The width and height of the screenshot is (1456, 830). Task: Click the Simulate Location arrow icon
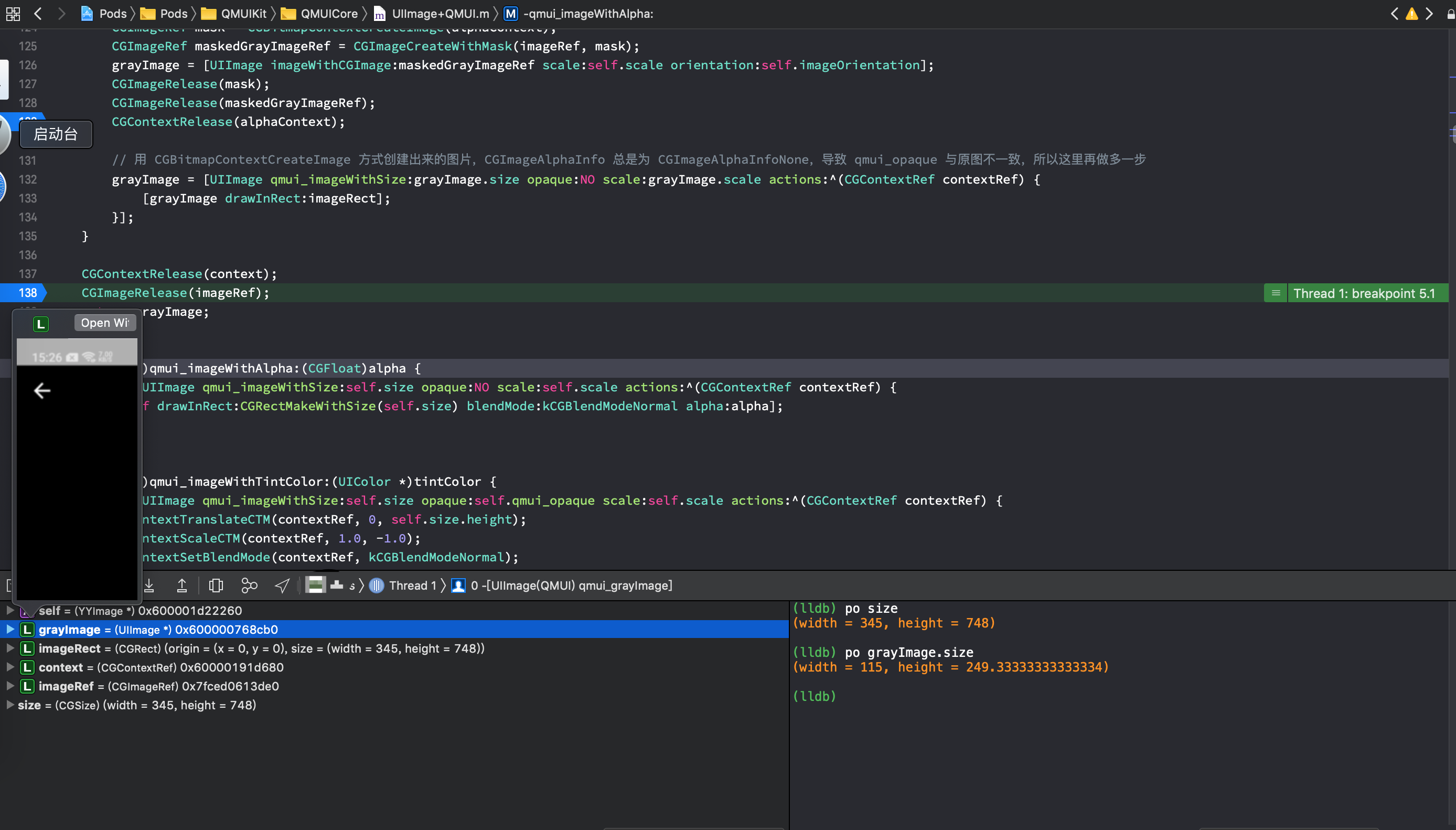tap(282, 586)
